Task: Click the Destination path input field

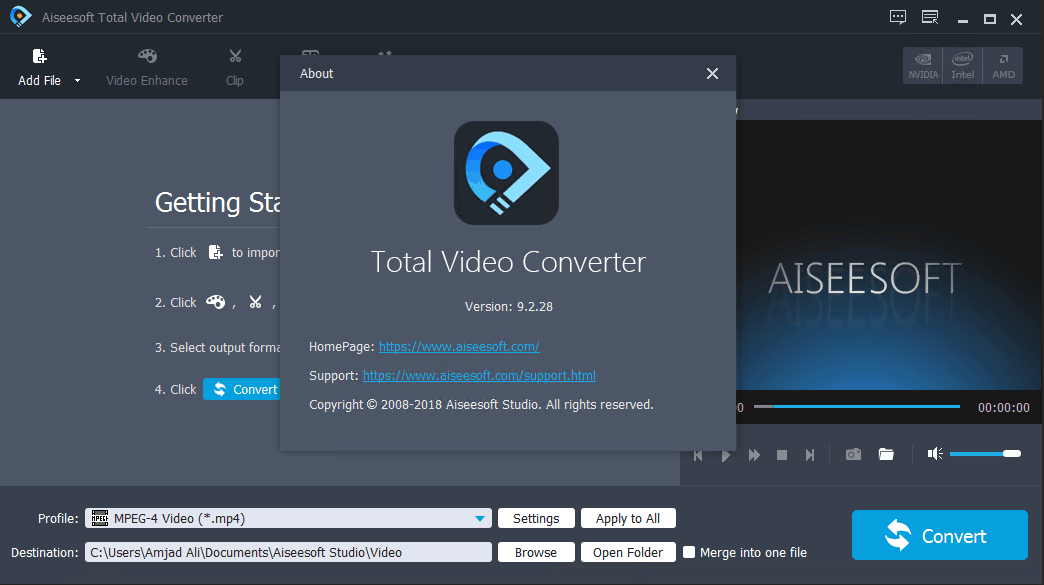Action: pyautogui.click(x=285, y=552)
